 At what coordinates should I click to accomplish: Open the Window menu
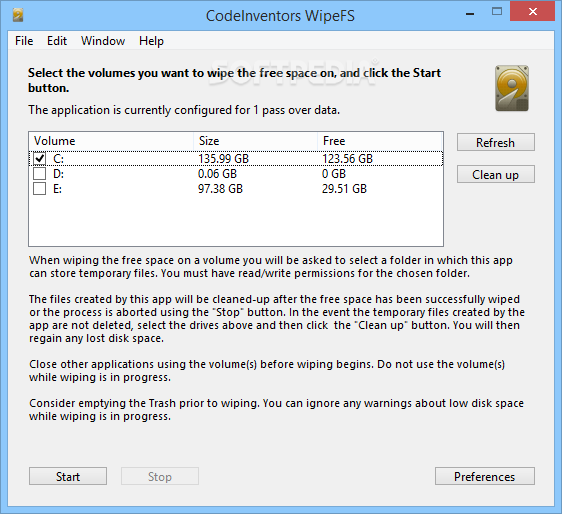[103, 41]
